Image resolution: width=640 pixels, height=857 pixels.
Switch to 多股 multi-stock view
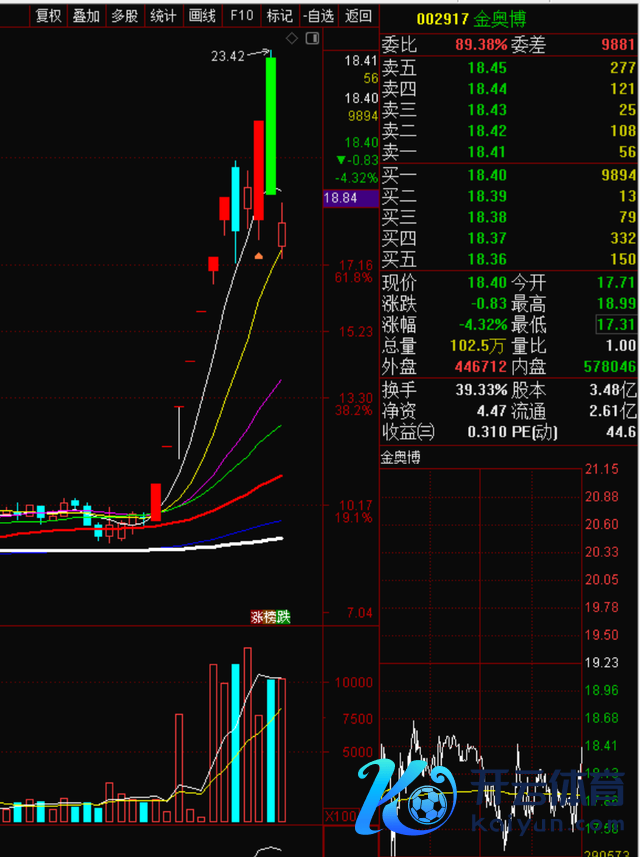[x=125, y=15]
